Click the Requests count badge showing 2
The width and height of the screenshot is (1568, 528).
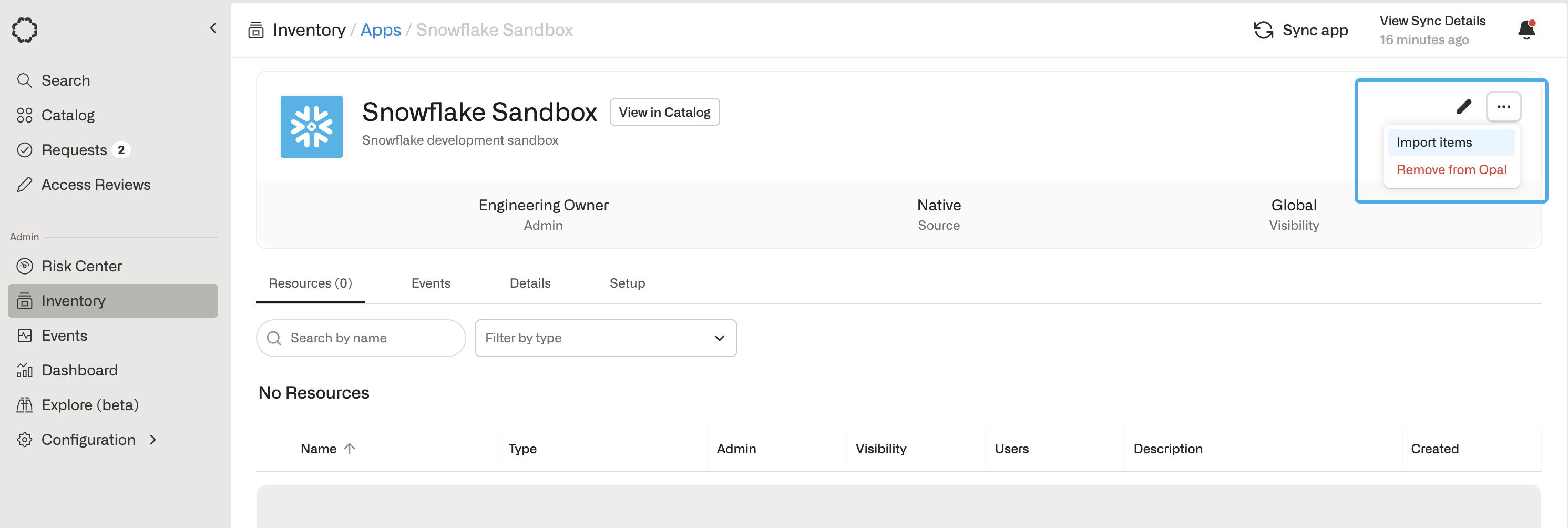pyautogui.click(x=121, y=150)
